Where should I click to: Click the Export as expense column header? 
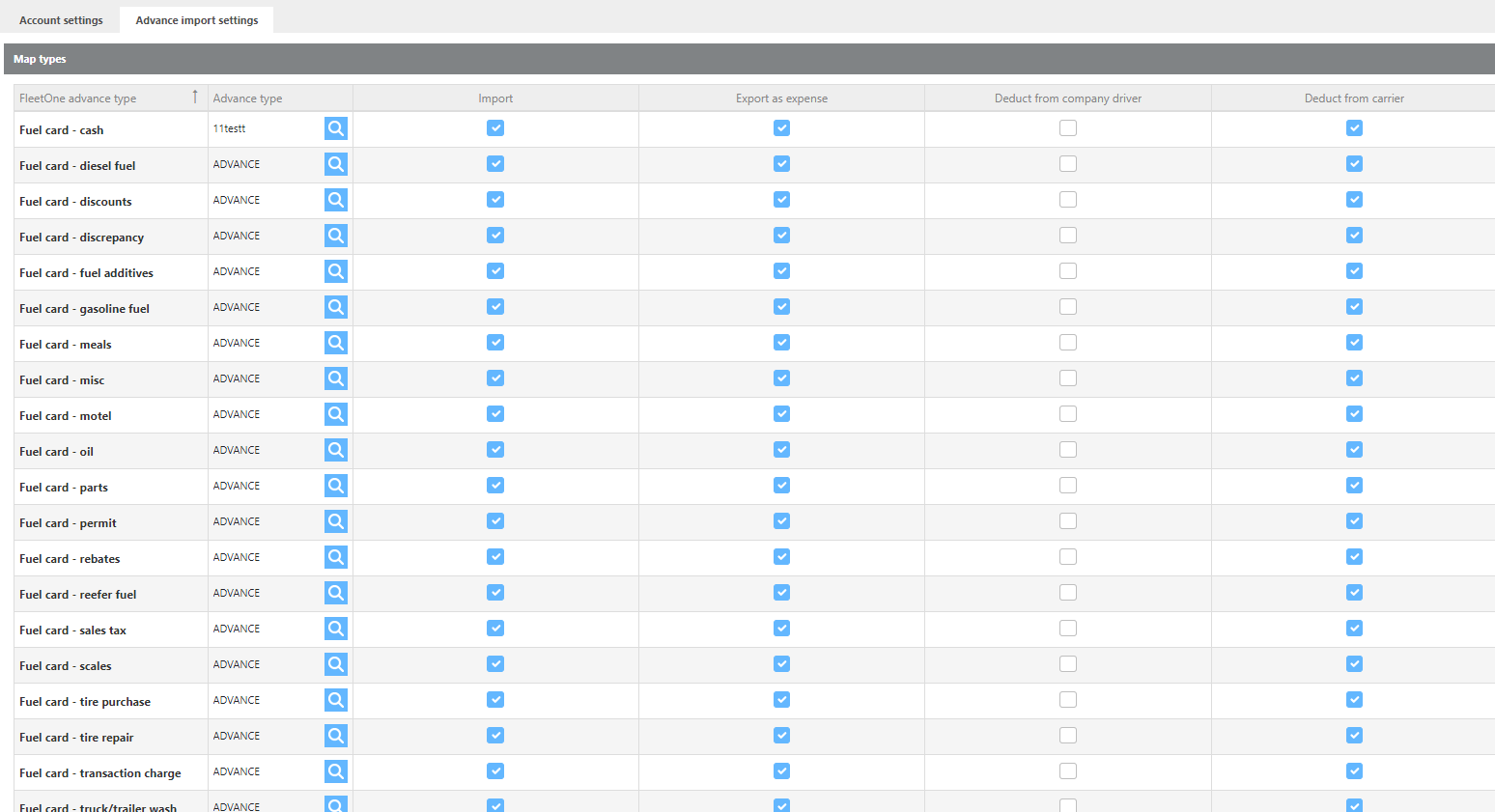[781, 98]
